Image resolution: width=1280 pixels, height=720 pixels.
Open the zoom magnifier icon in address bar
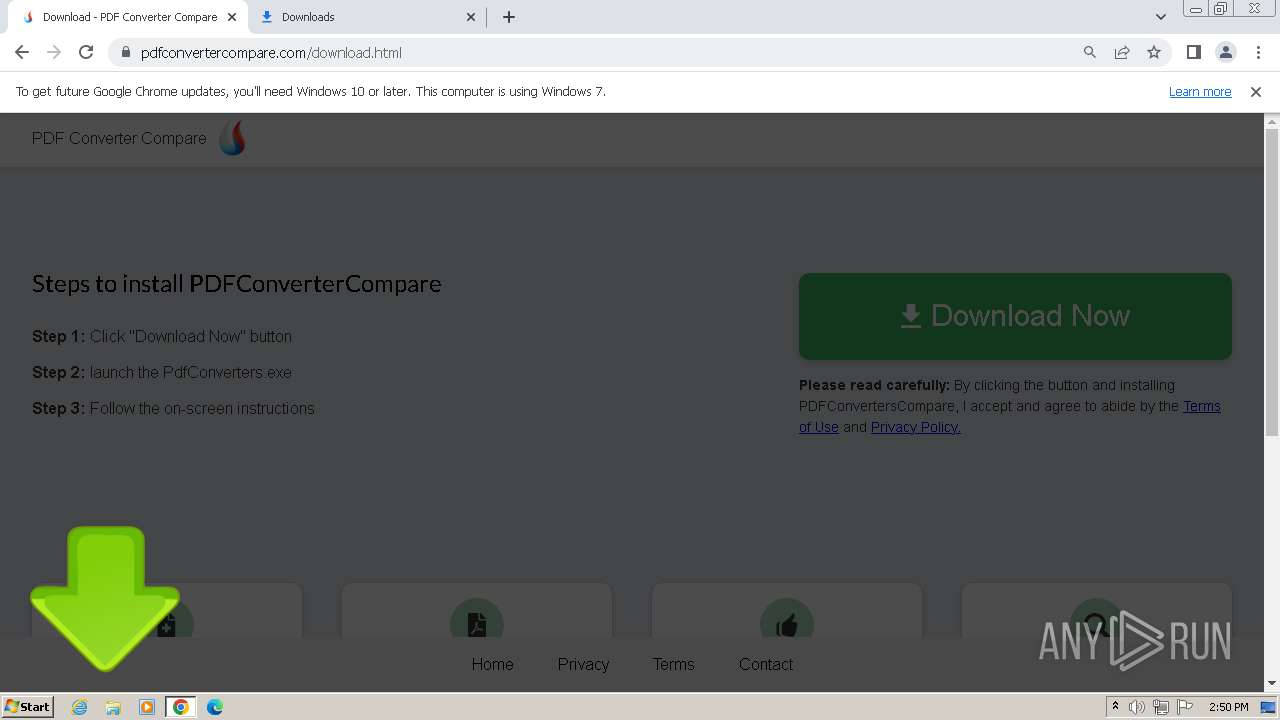point(1090,52)
